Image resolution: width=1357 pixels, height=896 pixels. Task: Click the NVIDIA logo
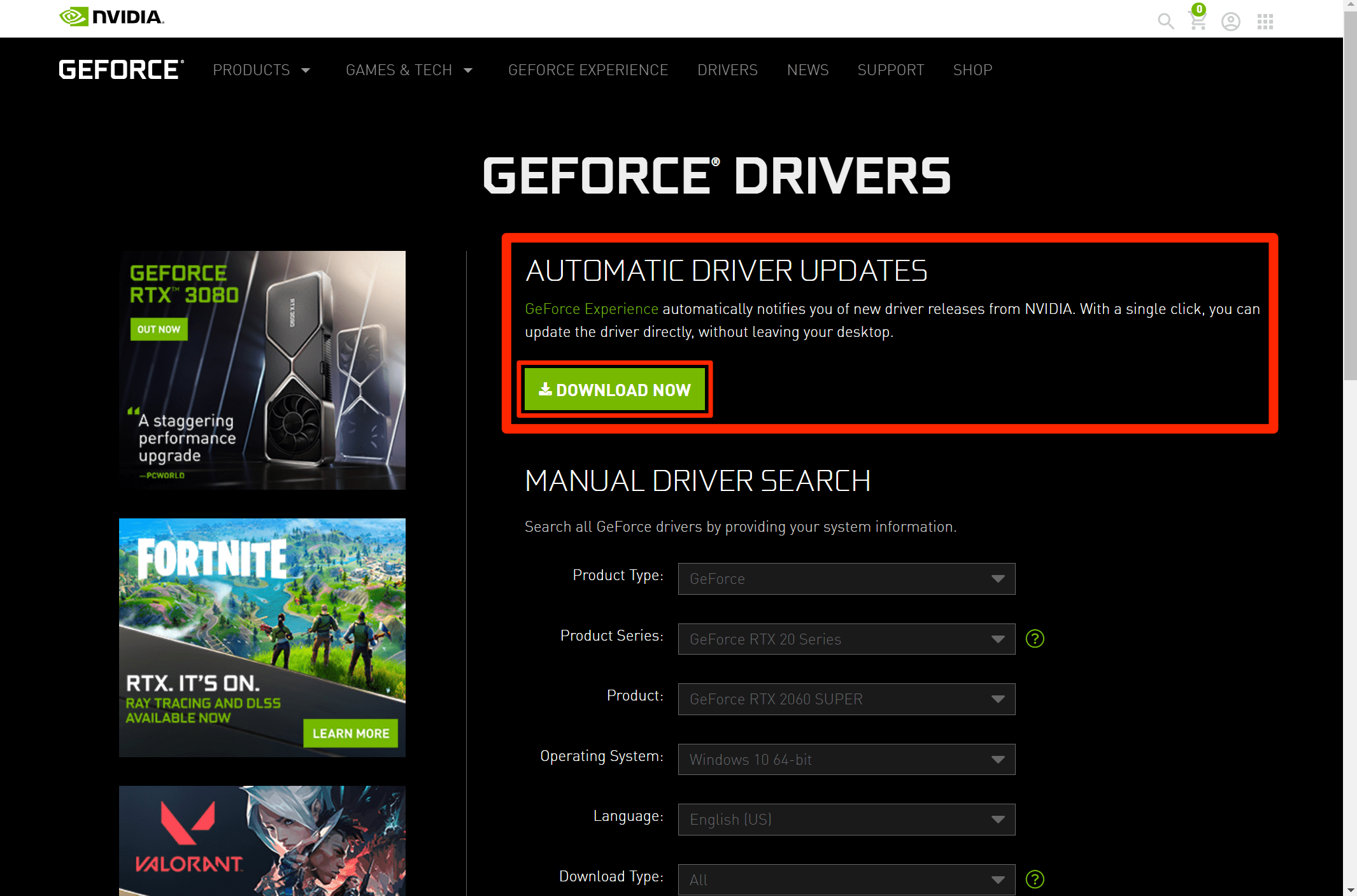[x=112, y=17]
